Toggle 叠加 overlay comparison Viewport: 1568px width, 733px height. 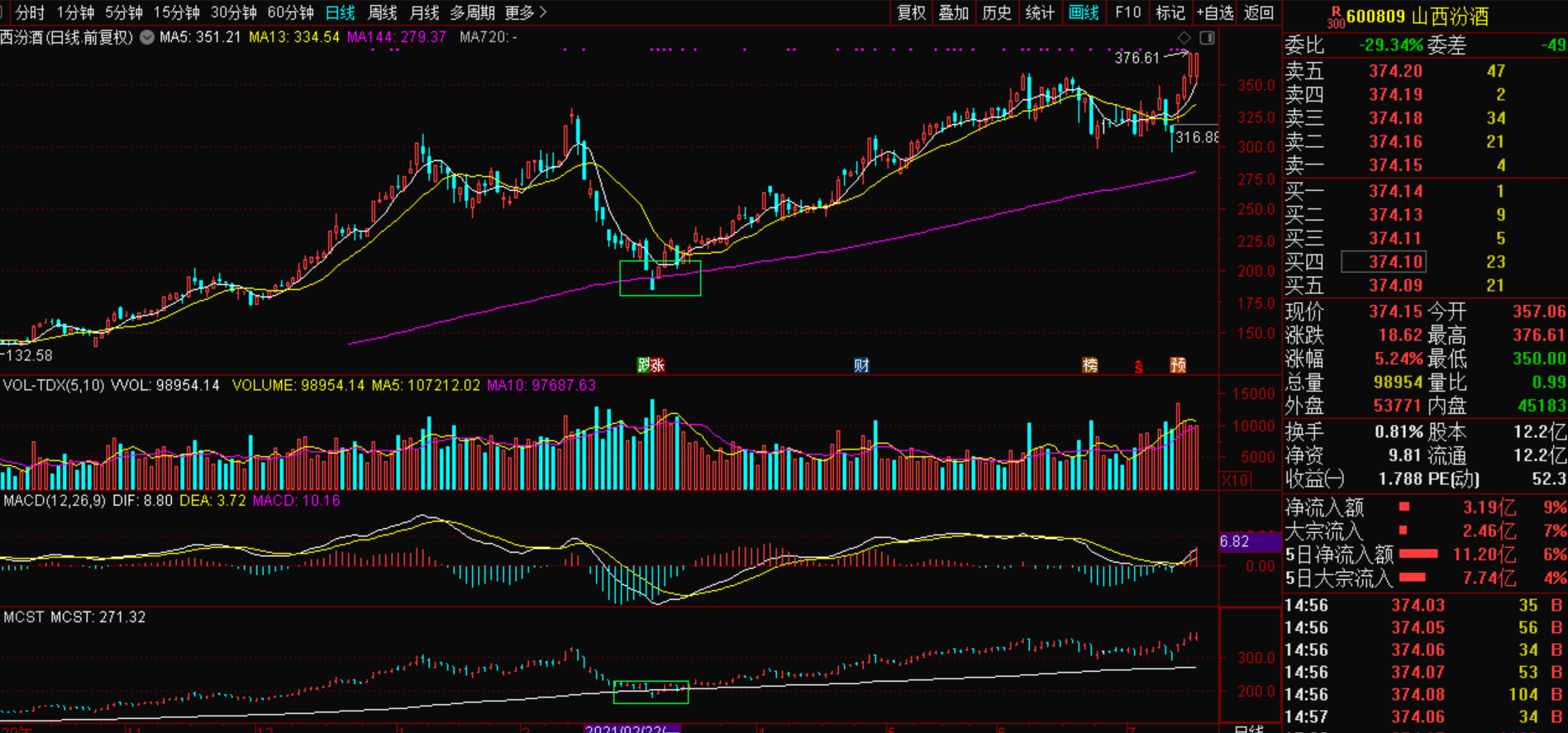[953, 12]
